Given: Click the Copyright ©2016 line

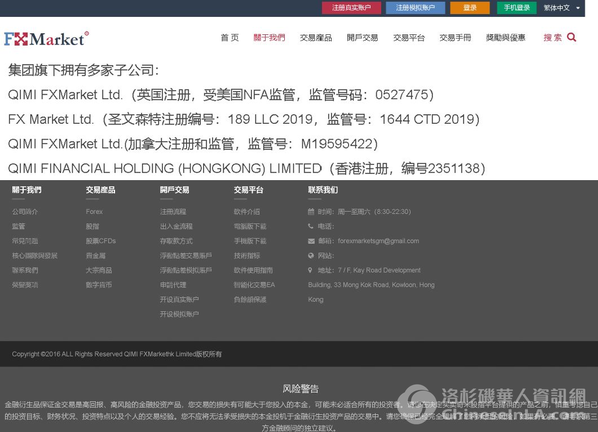Looking at the screenshot, I should (117, 354).
